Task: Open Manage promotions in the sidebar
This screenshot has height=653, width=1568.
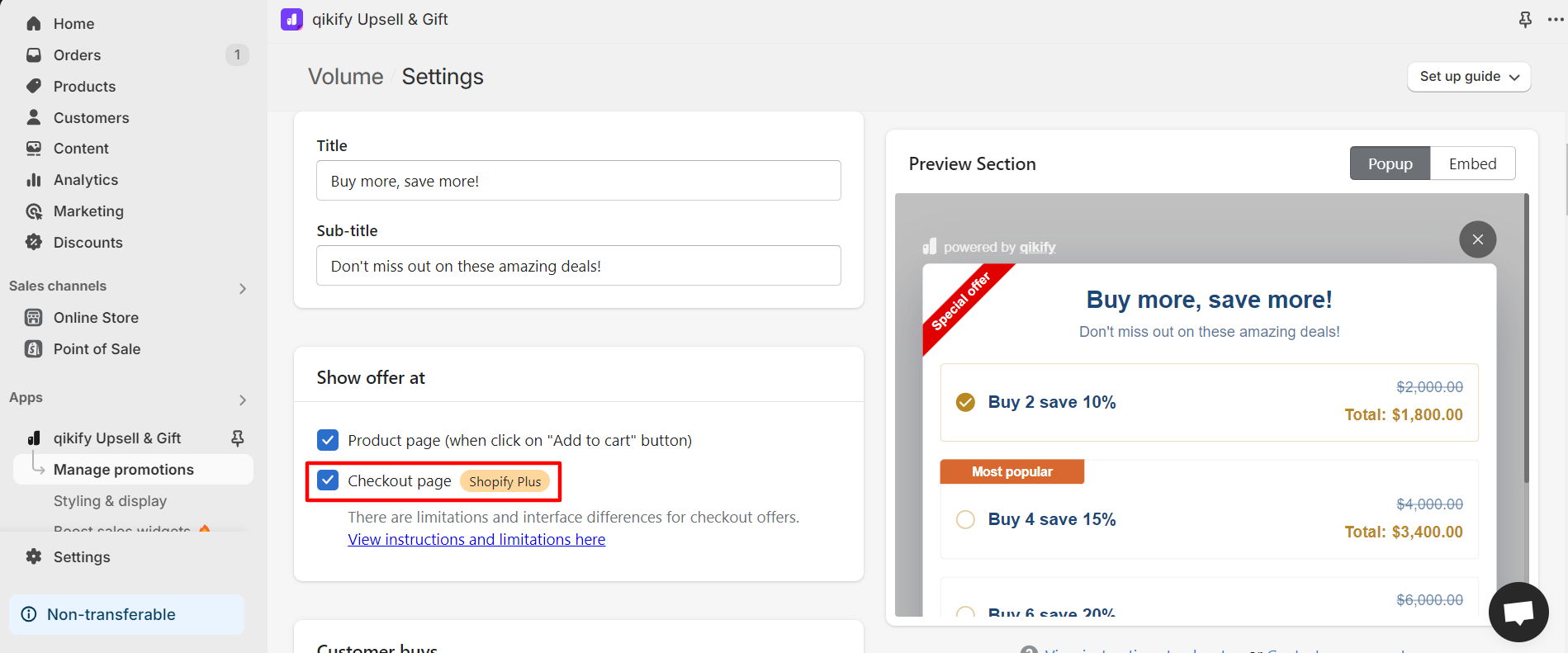Action: point(133,470)
